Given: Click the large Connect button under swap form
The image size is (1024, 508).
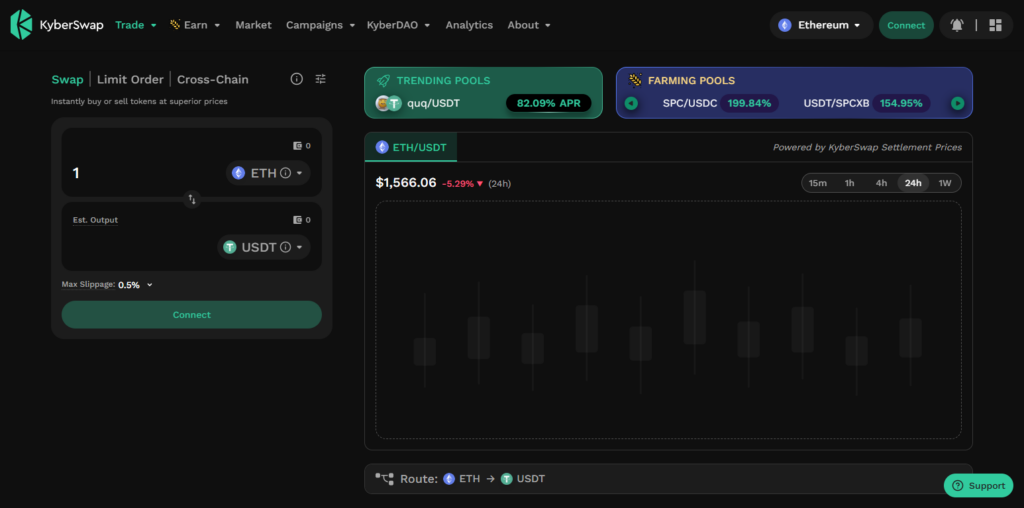Looking at the screenshot, I should [x=191, y=315].
